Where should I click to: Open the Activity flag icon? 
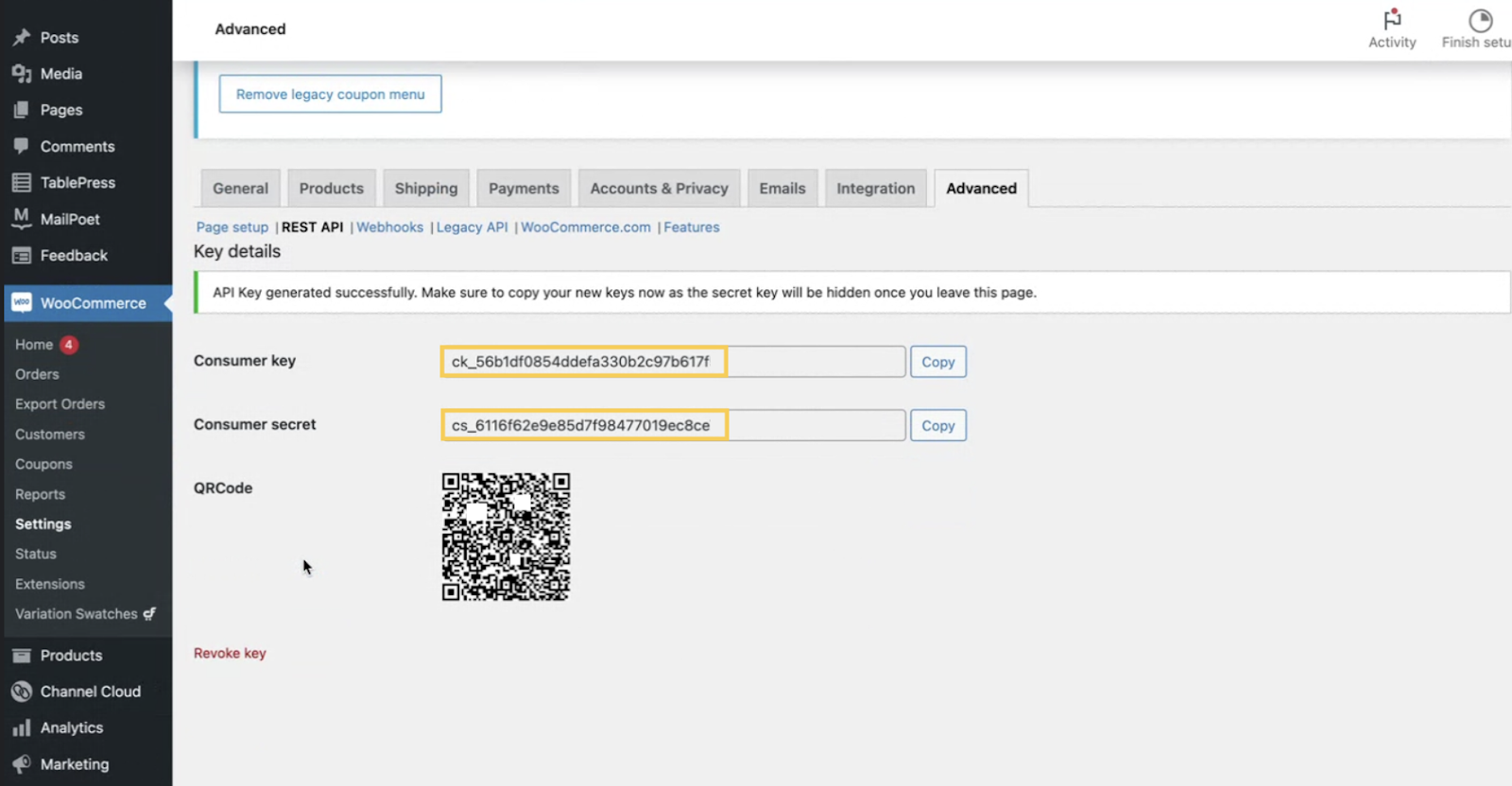(x=1392, y=20)
